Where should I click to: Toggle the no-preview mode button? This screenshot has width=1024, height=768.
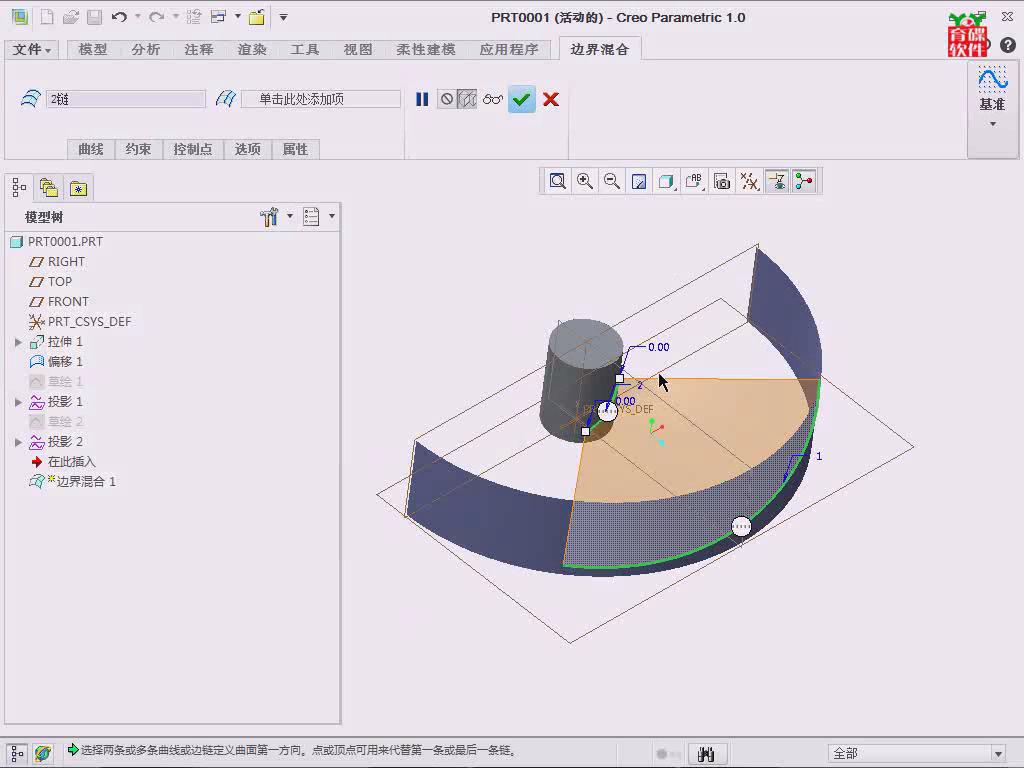pos(447,99)
